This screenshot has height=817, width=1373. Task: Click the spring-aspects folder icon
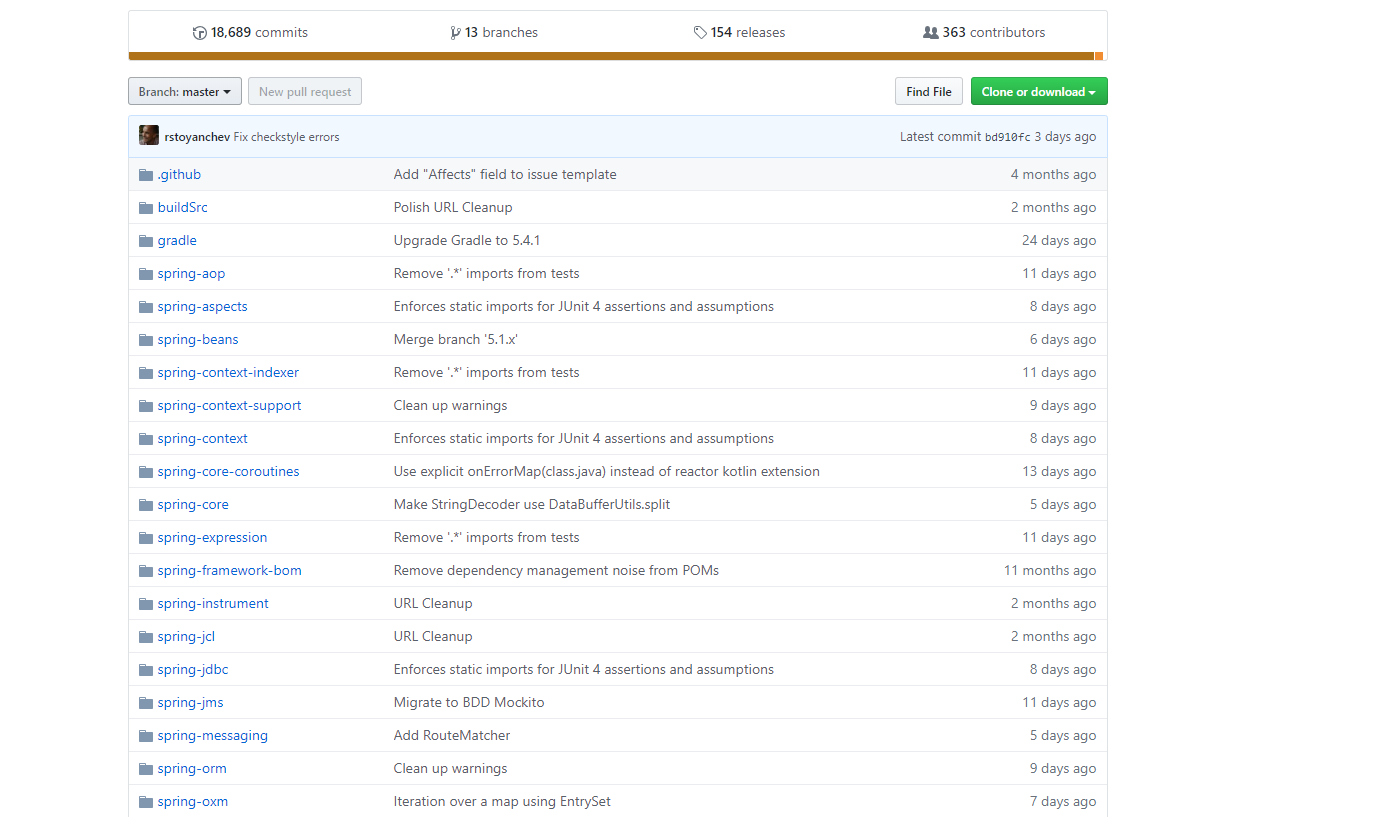tap(146, 307)
